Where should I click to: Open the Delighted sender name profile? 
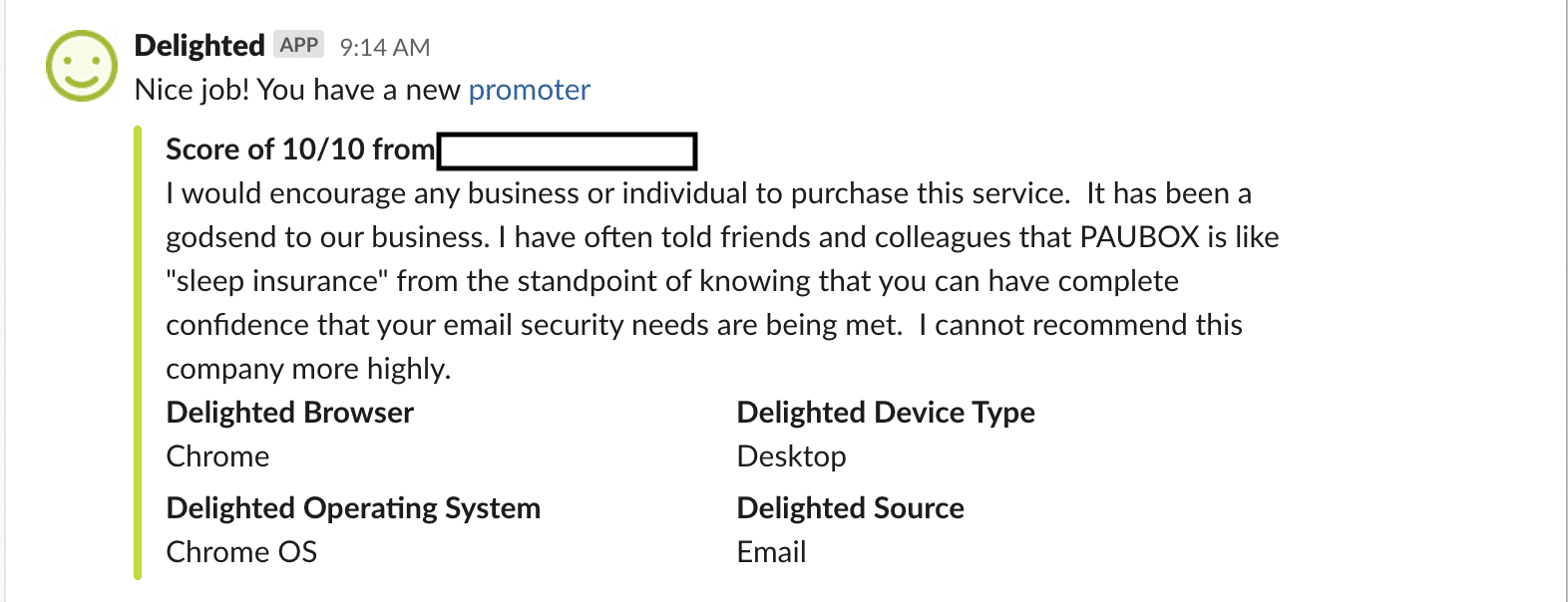[199, 46]
